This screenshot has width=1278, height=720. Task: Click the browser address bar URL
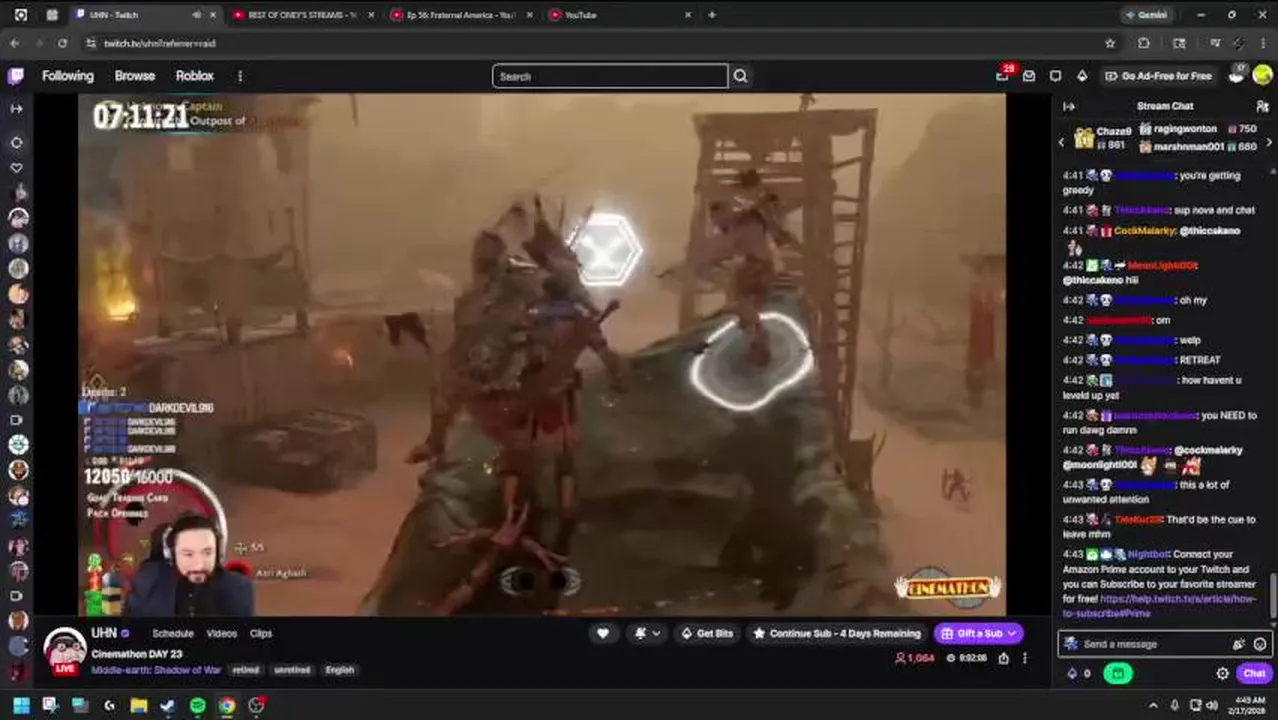[160, 43]
